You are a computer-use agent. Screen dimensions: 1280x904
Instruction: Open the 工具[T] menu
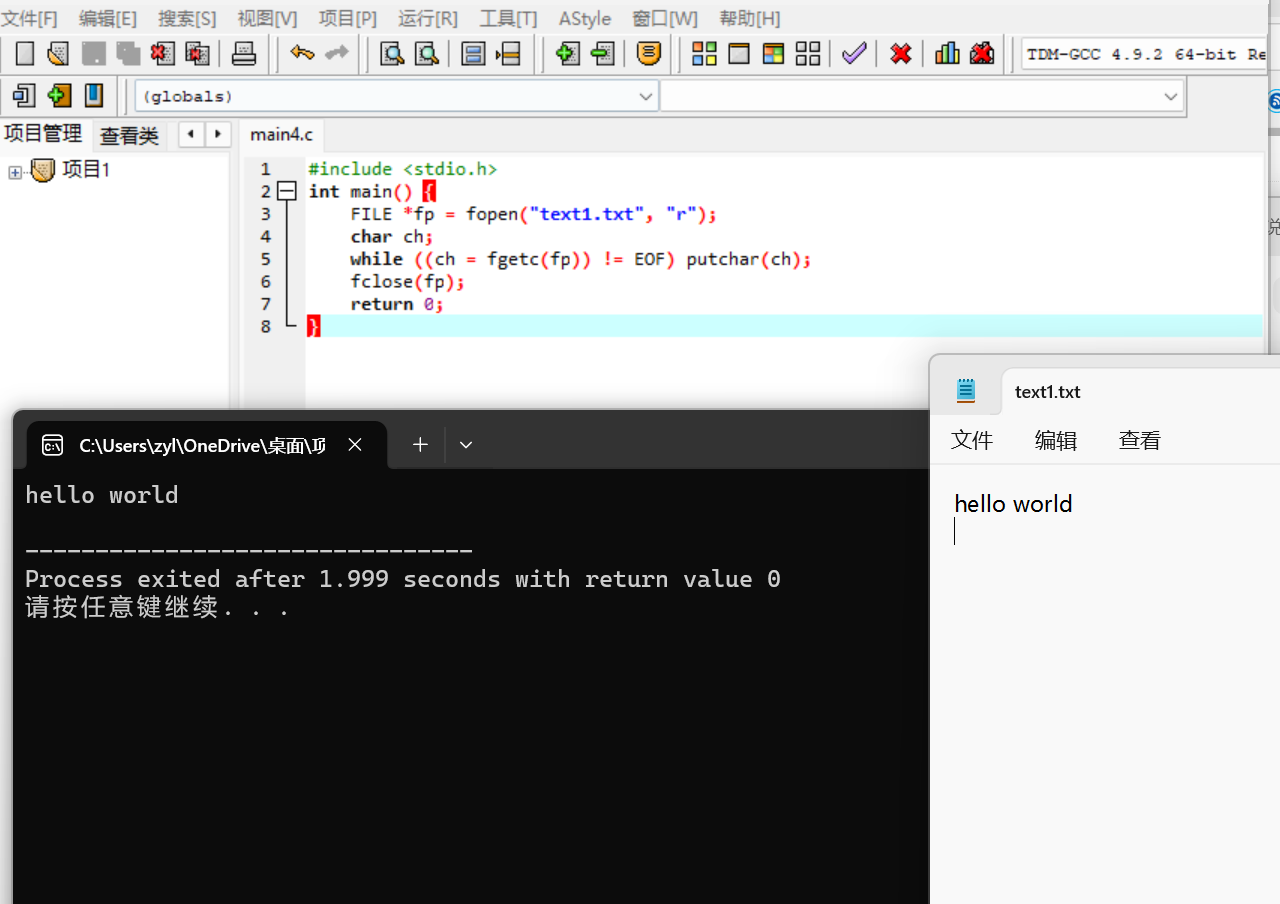tap(508, 18)
